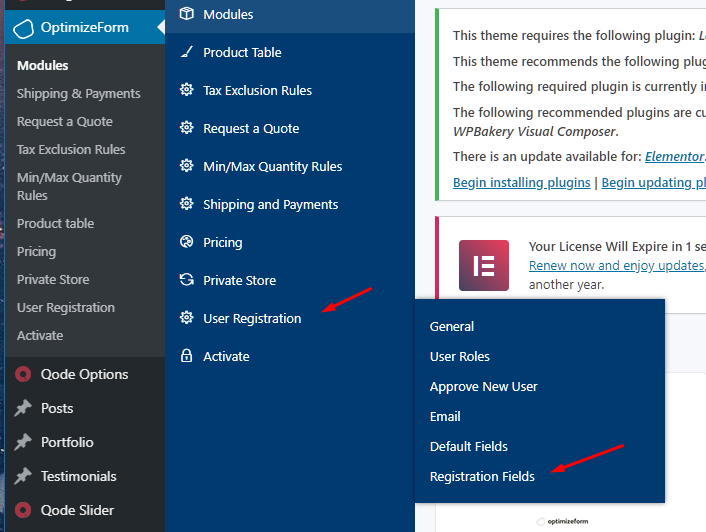Open Pricing in the sidebar submenu
The height and width of the screenshot is (532, 706).
click(36, 252)
